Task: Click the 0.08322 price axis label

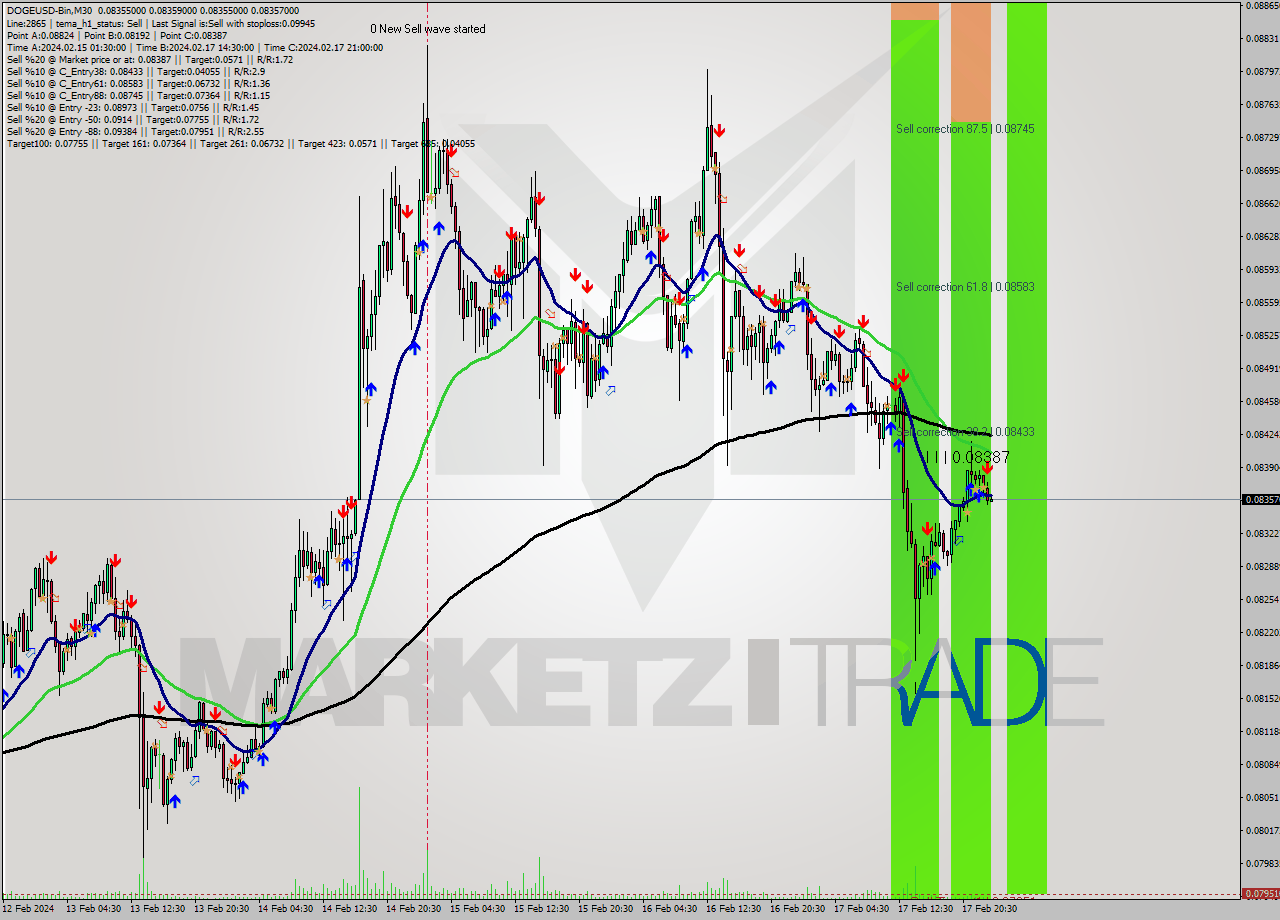Action: (x=1262, y=533)
